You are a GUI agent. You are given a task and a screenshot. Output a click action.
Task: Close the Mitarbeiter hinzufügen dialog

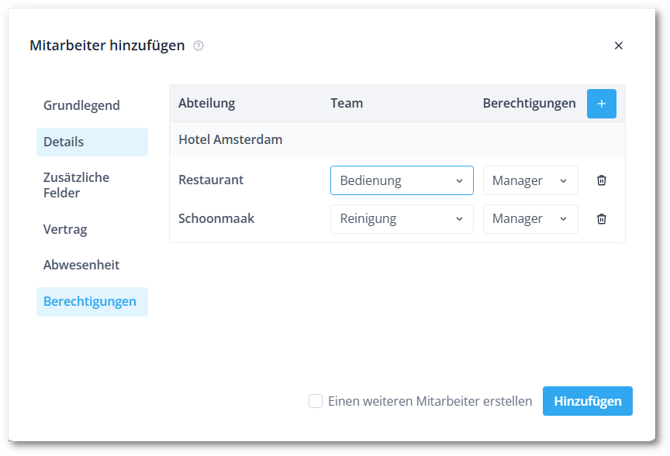[x=618, y=46]
